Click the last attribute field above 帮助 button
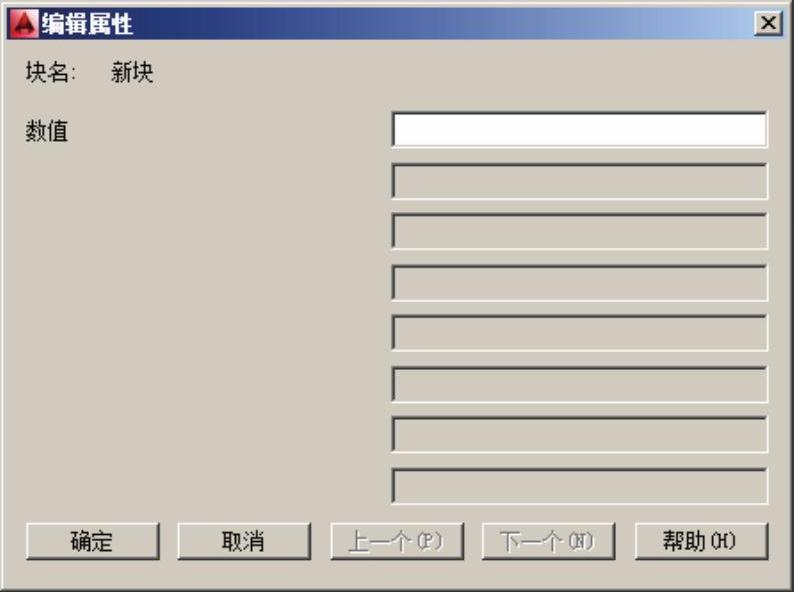 pos(579,486)
